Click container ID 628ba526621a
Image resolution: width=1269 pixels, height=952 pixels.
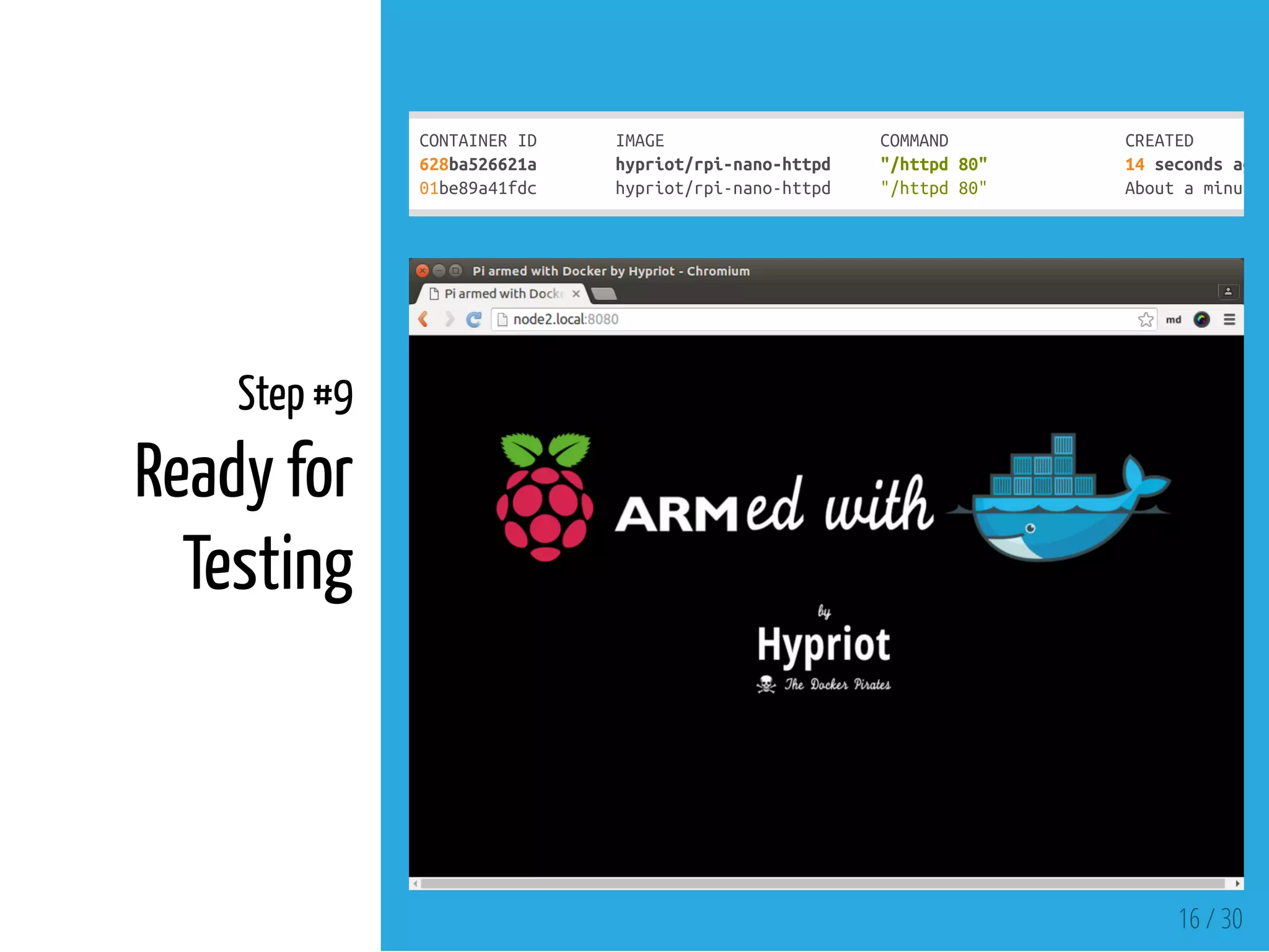click(478, 164)
